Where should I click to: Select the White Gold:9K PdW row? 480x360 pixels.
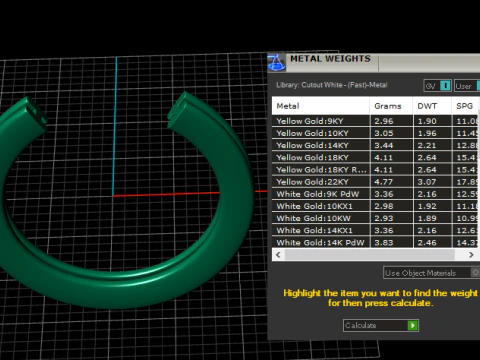pos(376,194)
